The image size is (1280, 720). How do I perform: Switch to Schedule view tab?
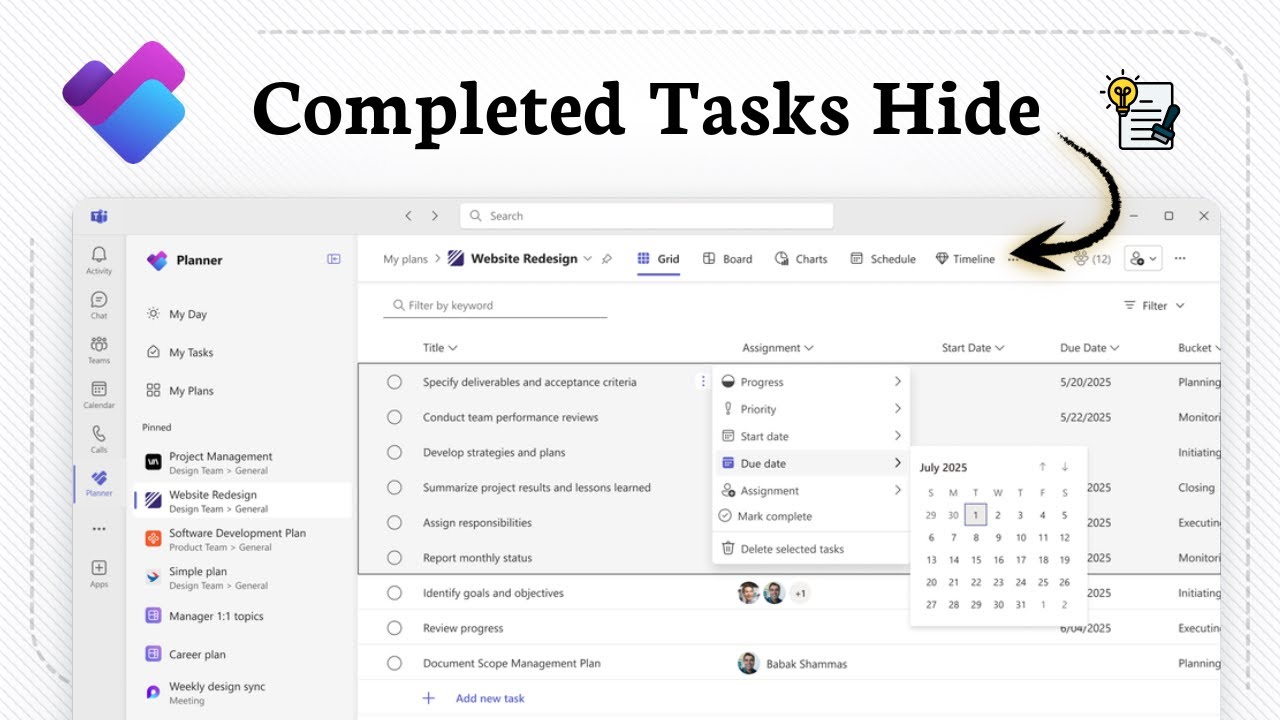[883, 259]
